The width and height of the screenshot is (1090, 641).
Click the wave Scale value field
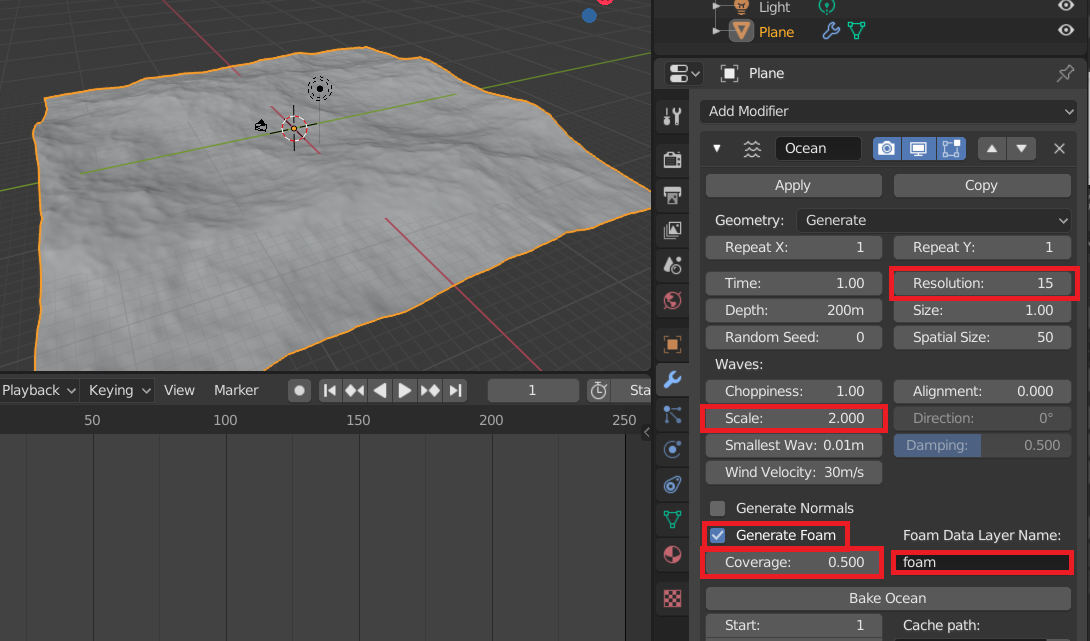click(x=793, y=419)
